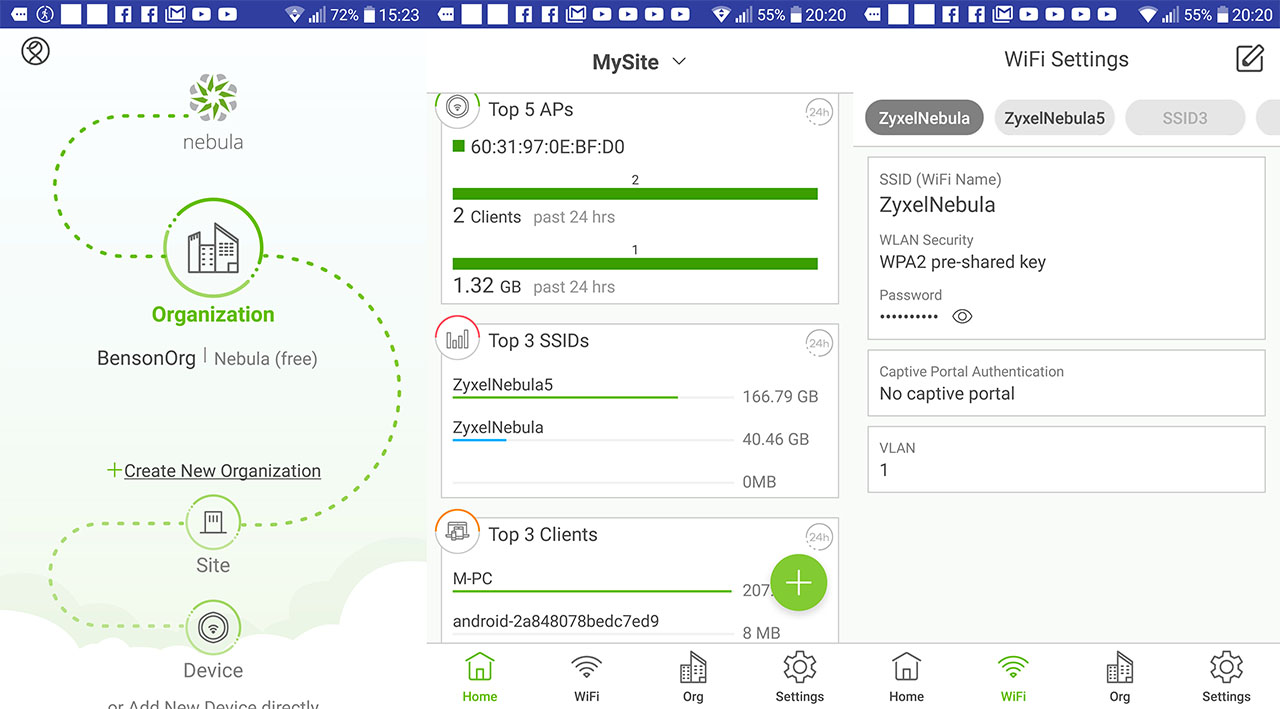Tap the WiFi Settings screen title
Screen dimensions: 1280x709
click(x=1066, y=60)
